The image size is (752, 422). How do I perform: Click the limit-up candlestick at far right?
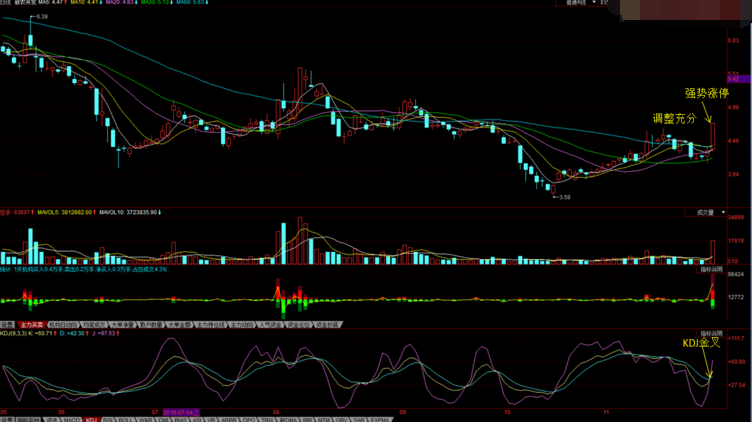(713, 135)
